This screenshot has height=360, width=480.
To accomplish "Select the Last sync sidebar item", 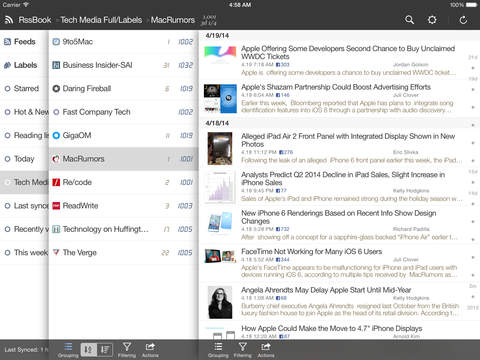I will (24, 206).
